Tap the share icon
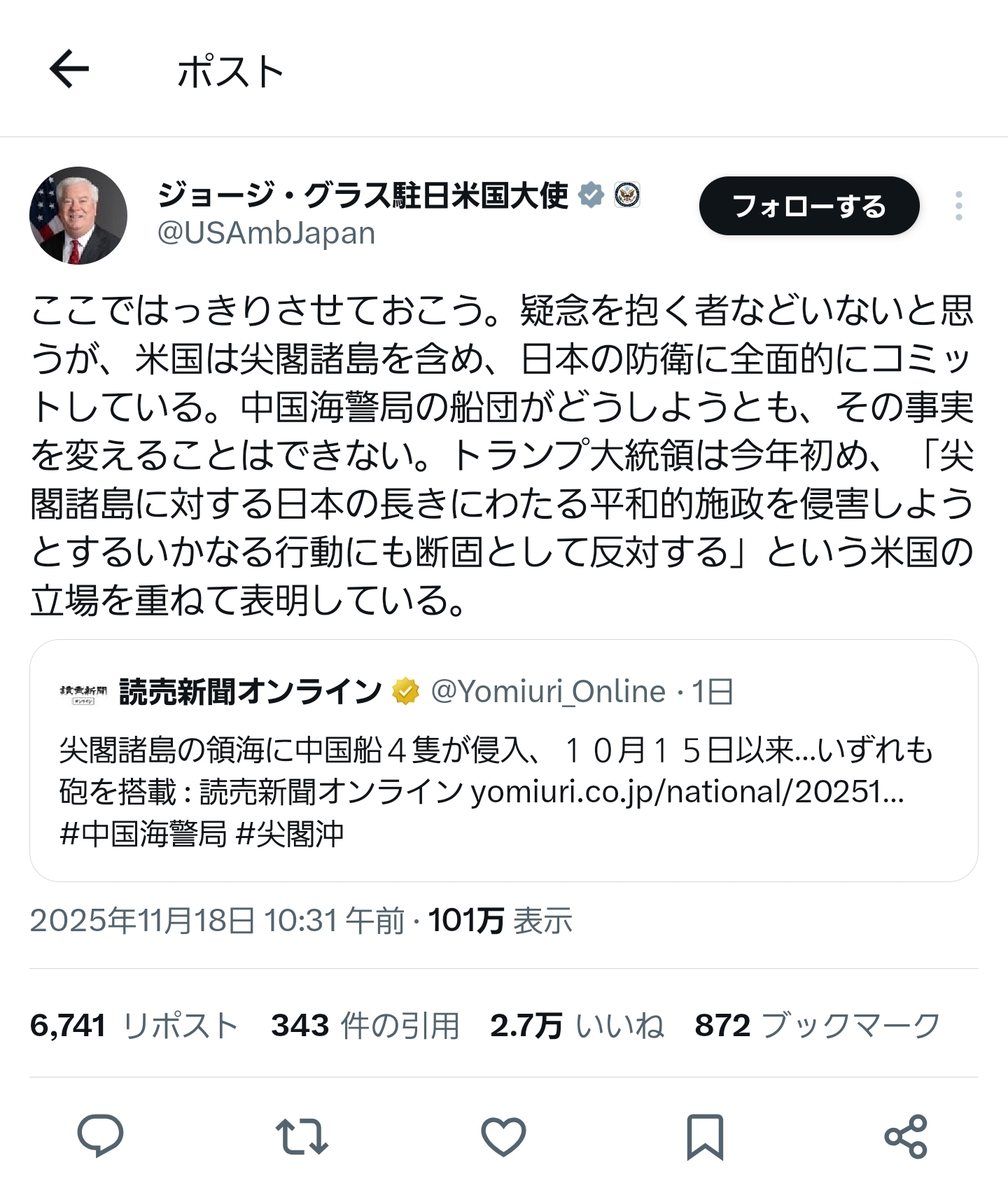 tap(906, 1135)
